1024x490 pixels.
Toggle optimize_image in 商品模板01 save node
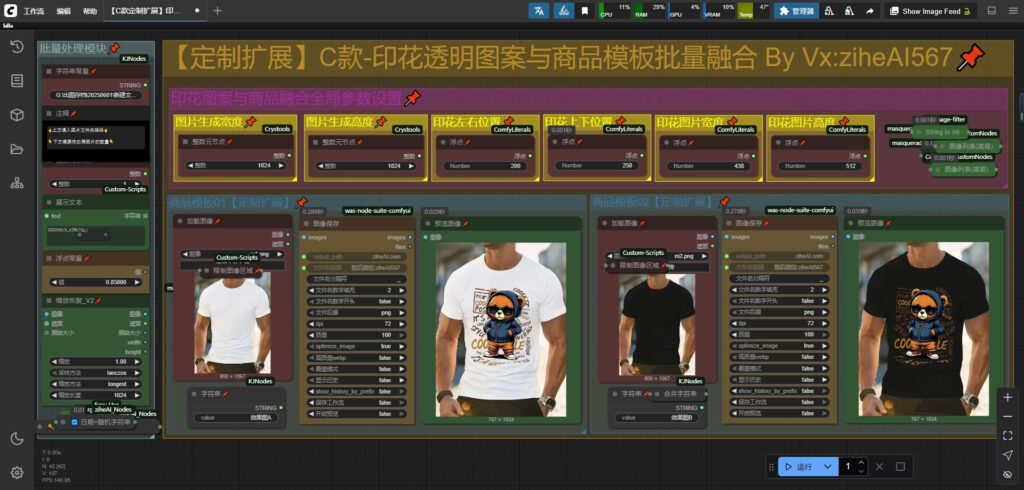[357, 346]
